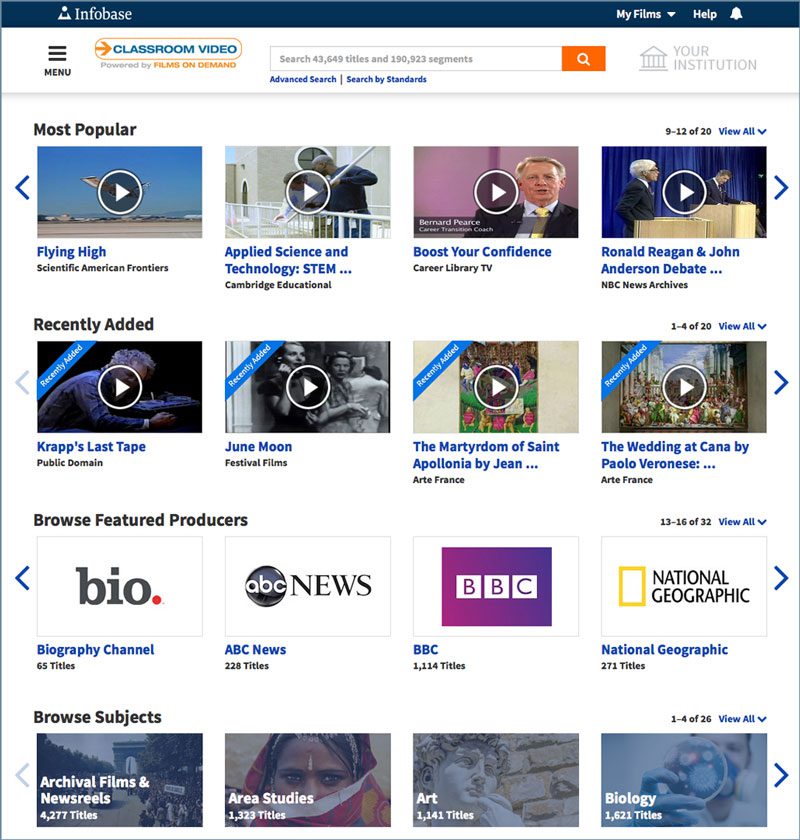
Task: Expand the My Films dropdown
Action: point(645,14)
